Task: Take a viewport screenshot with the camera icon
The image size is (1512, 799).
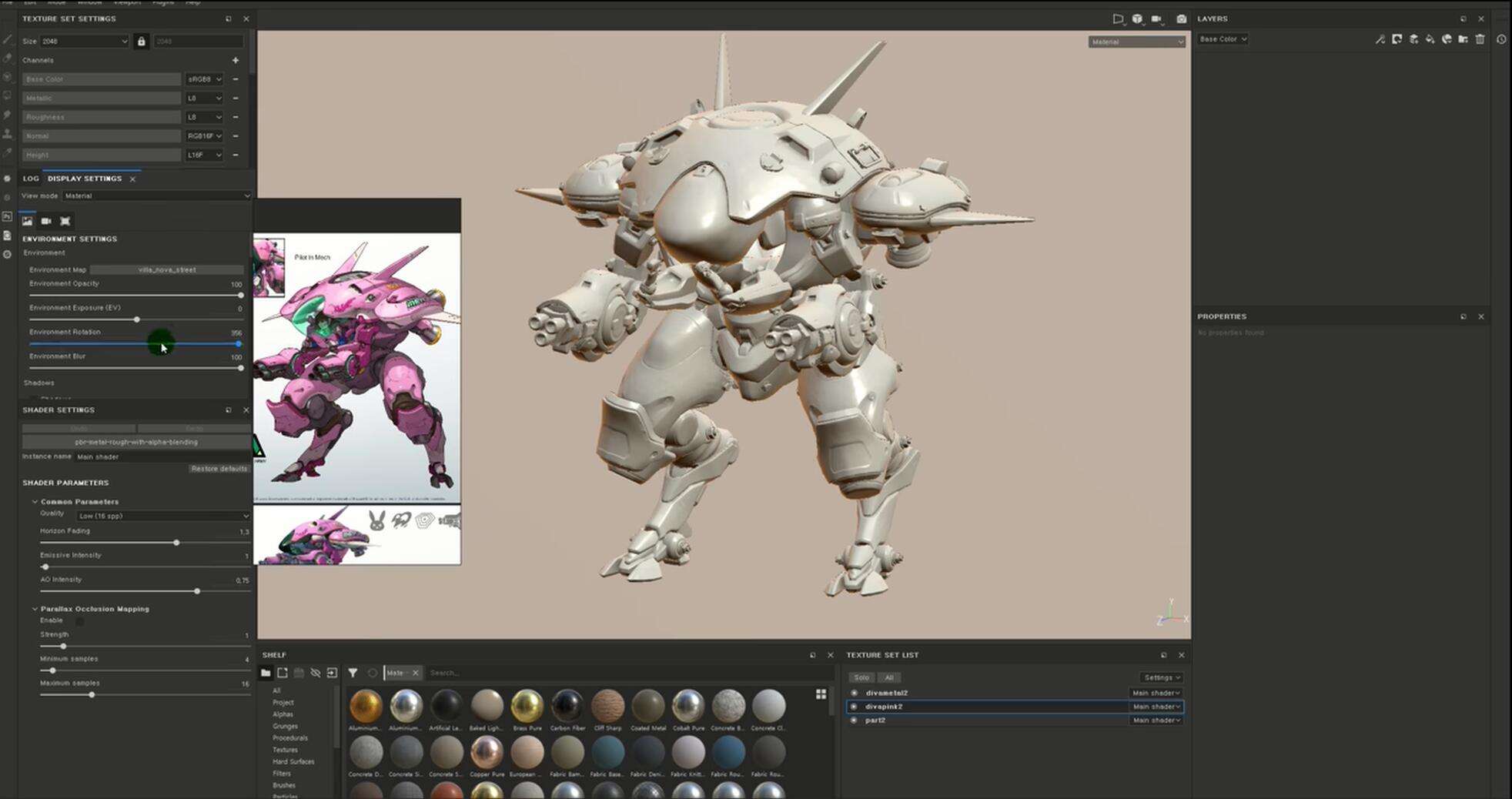Action: point(1182,18)
